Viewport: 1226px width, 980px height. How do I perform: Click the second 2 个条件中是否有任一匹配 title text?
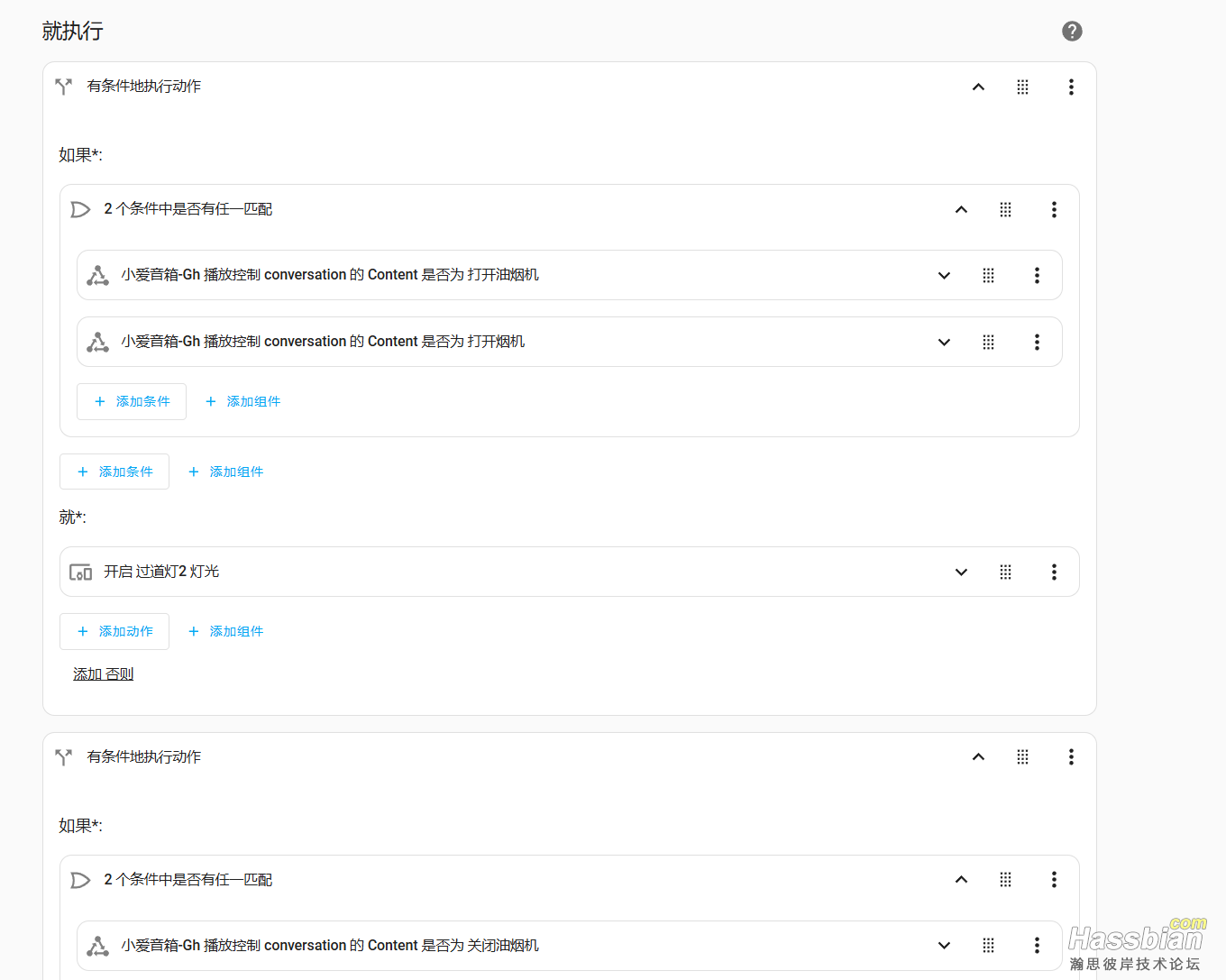[x=188, y=880]
